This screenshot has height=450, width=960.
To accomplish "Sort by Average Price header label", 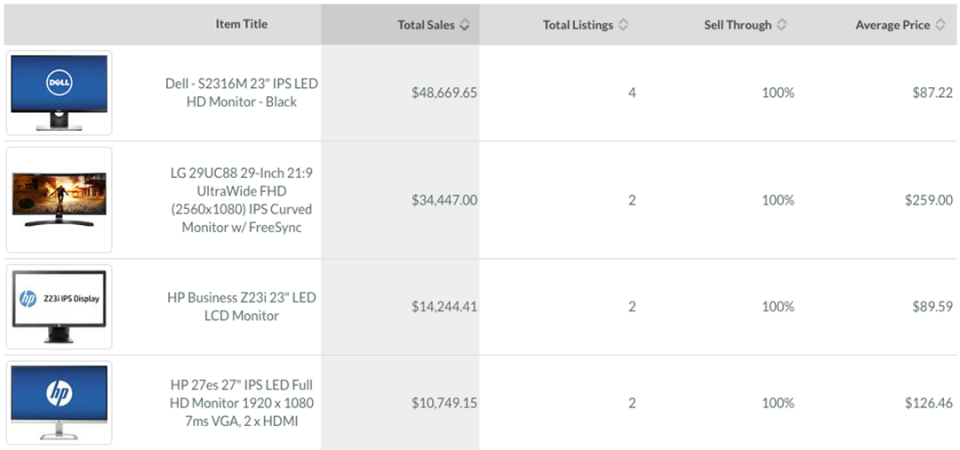I will pos(892,25).
